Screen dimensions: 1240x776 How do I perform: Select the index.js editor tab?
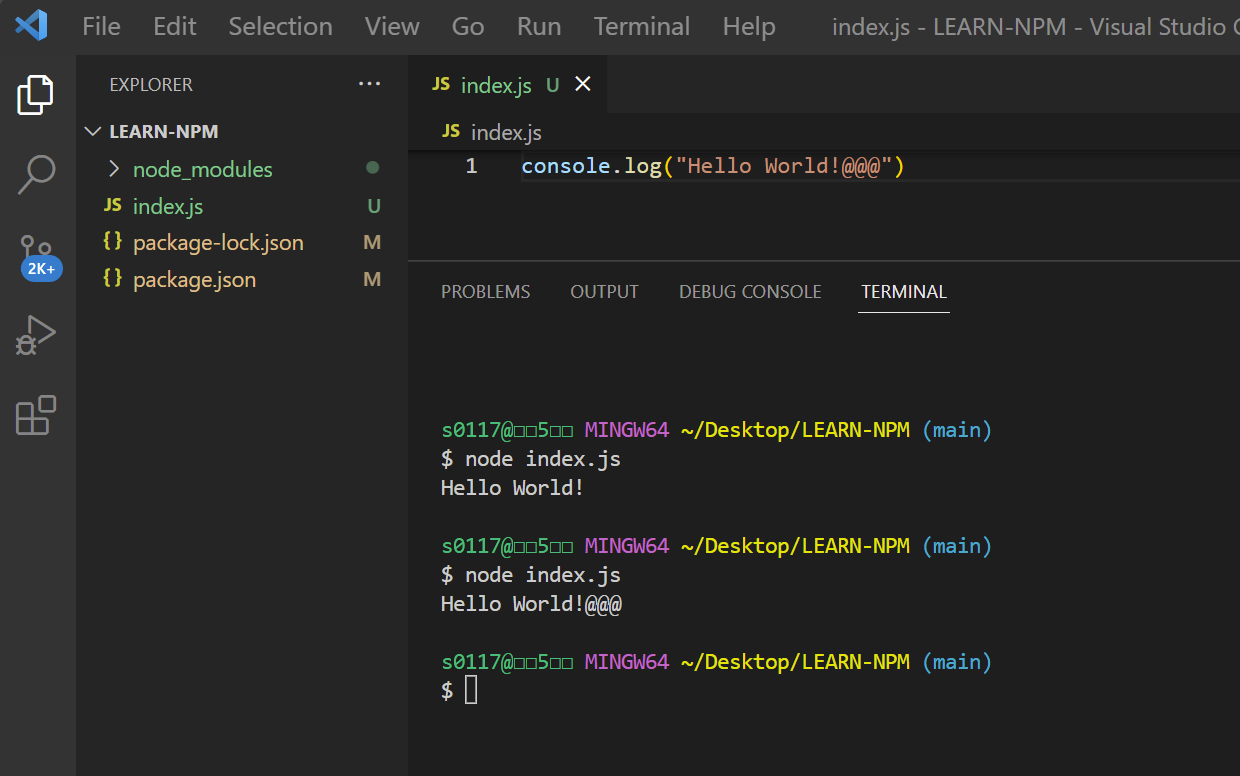[x=508, y=85]
